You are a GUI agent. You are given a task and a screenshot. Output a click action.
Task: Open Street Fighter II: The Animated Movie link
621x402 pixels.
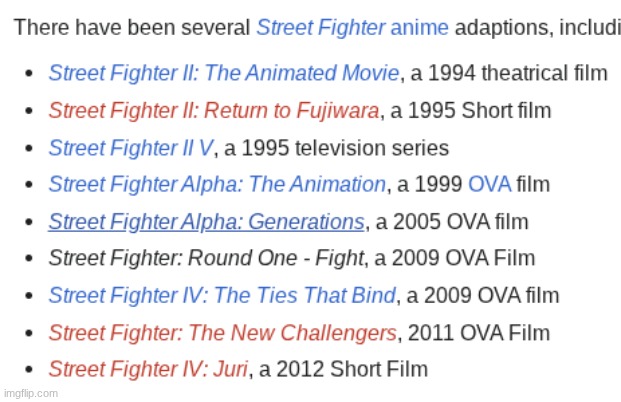tap(224, 73)
